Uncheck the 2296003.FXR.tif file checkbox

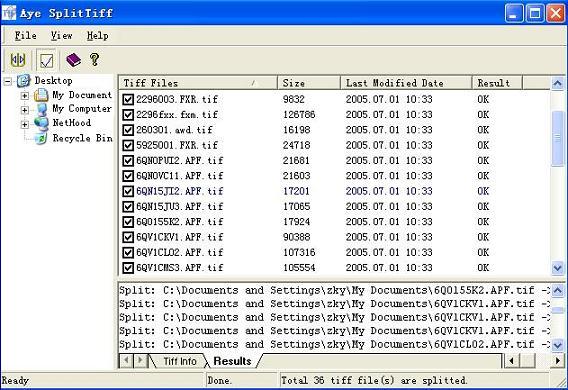pos(128,99)
